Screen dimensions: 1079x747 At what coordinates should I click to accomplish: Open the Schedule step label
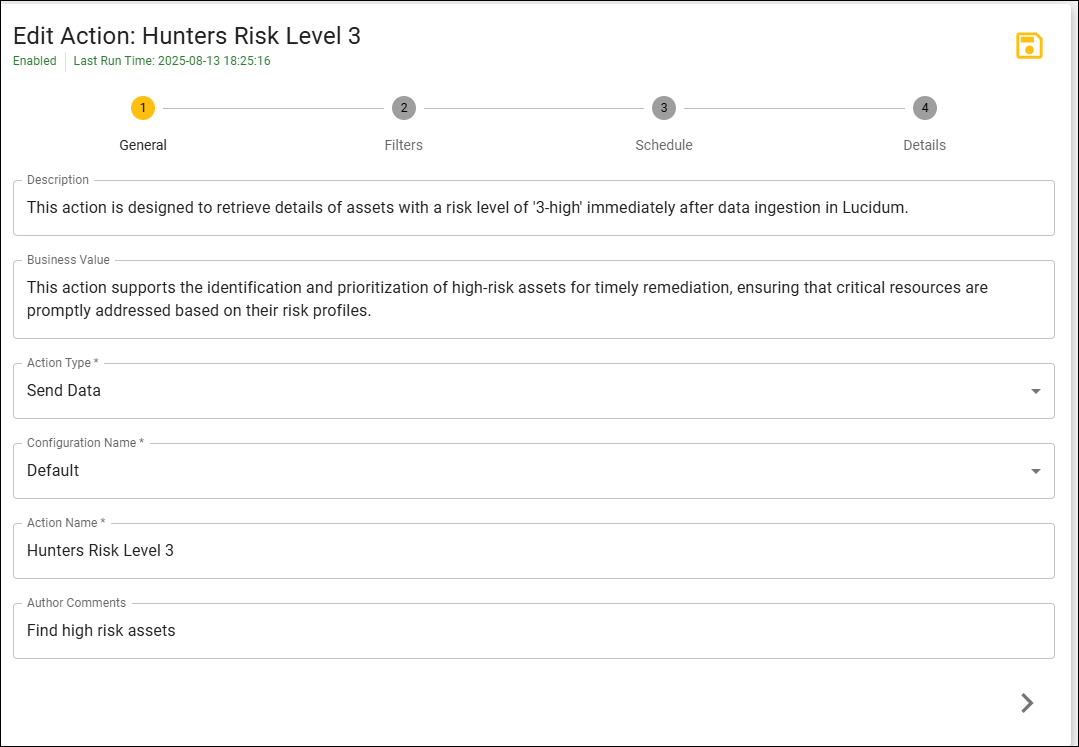[x=664, y=145]
